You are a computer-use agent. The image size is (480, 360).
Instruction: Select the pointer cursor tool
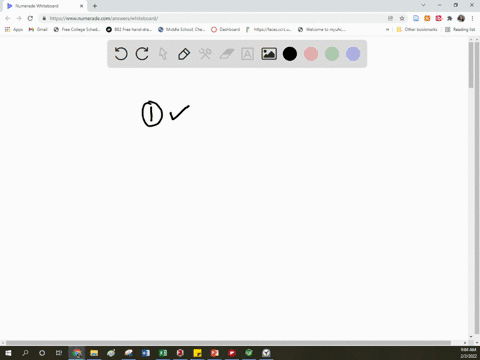(163, 54)
